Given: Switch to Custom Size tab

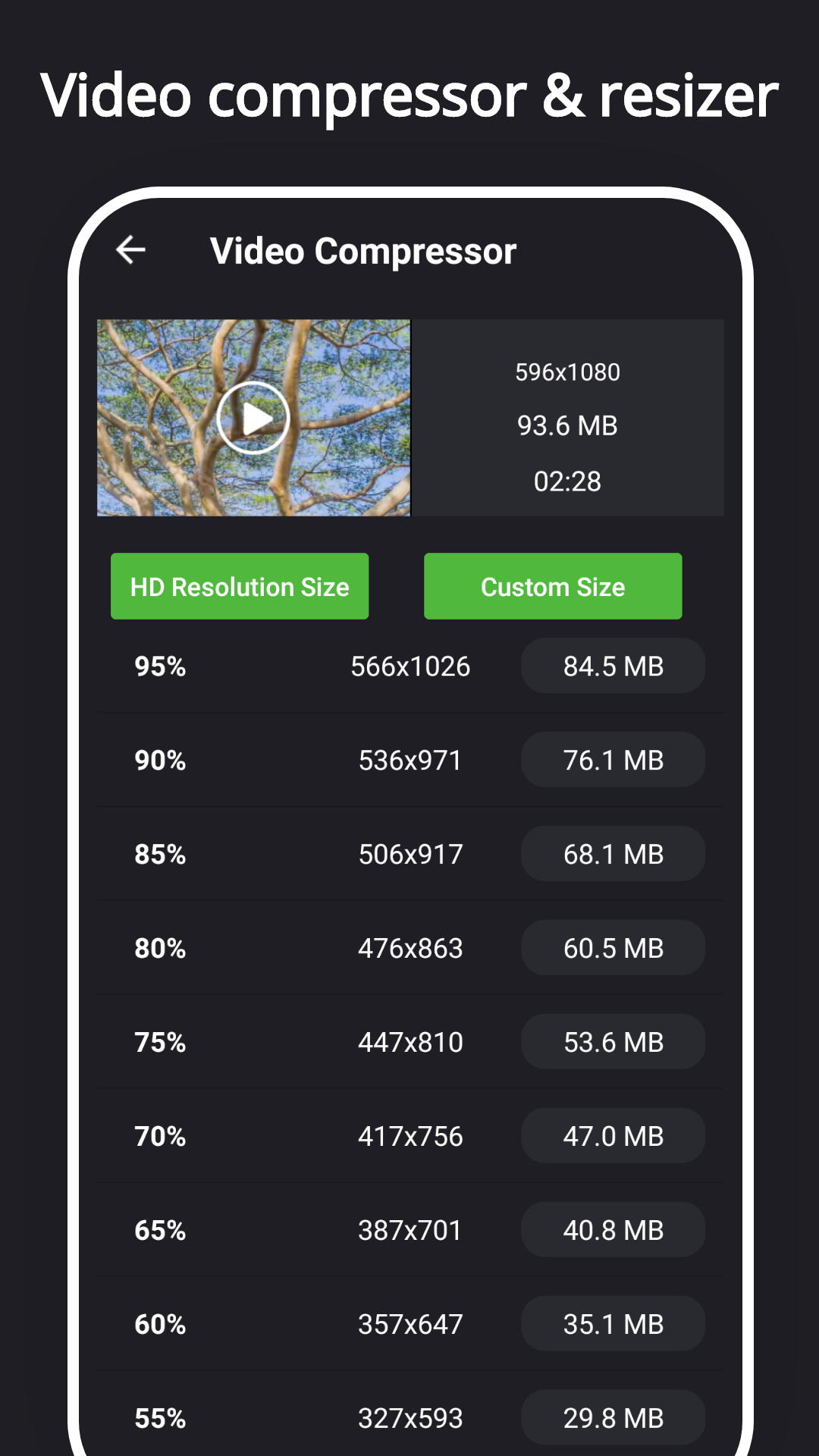Looking at the screenshot, I should [x=553, y=586].
